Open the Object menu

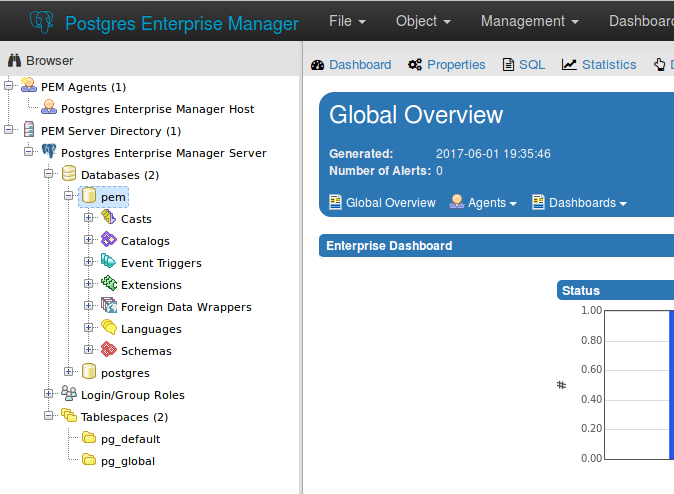(423, 21)
